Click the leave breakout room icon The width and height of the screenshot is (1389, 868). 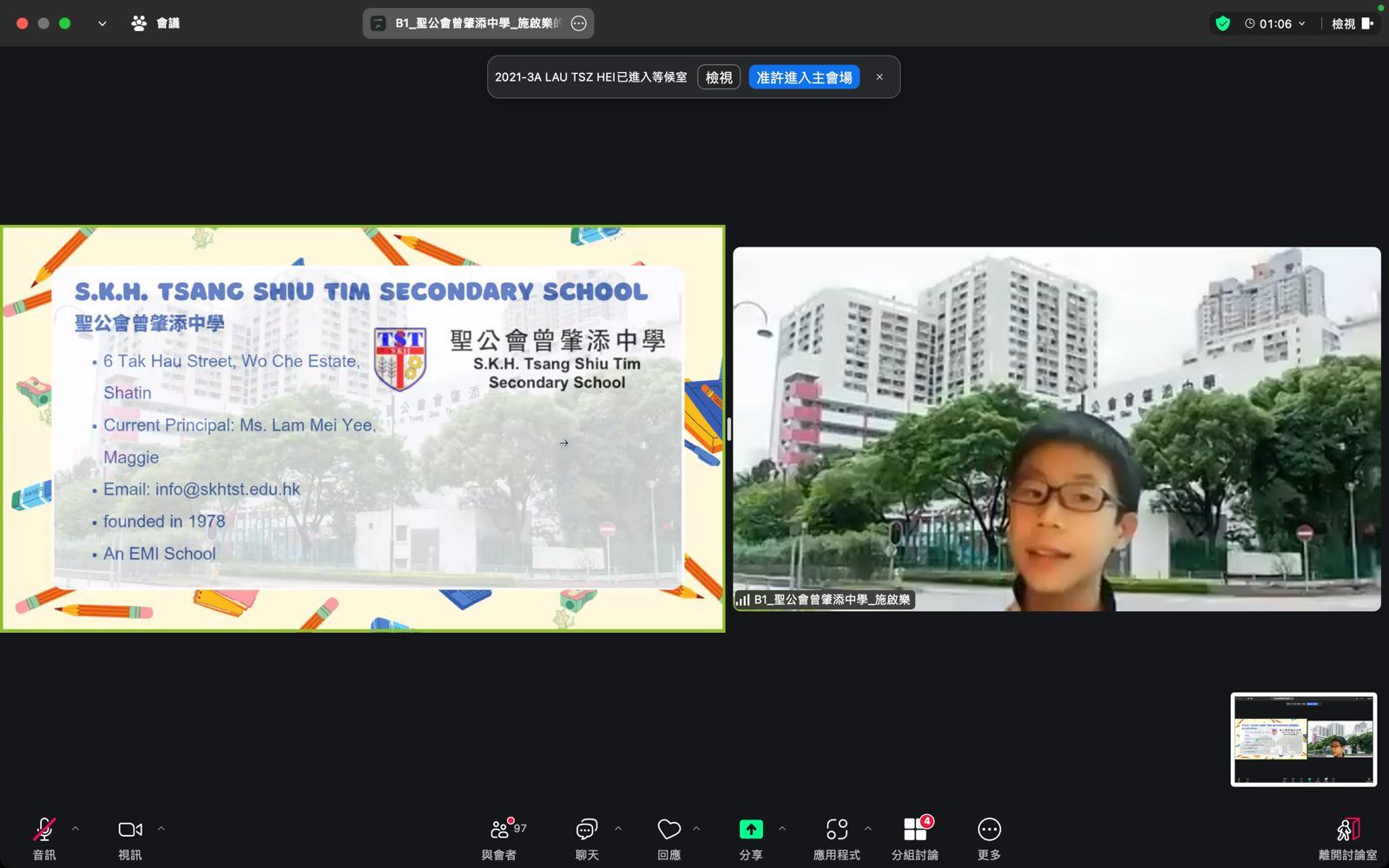point(1348,830)
